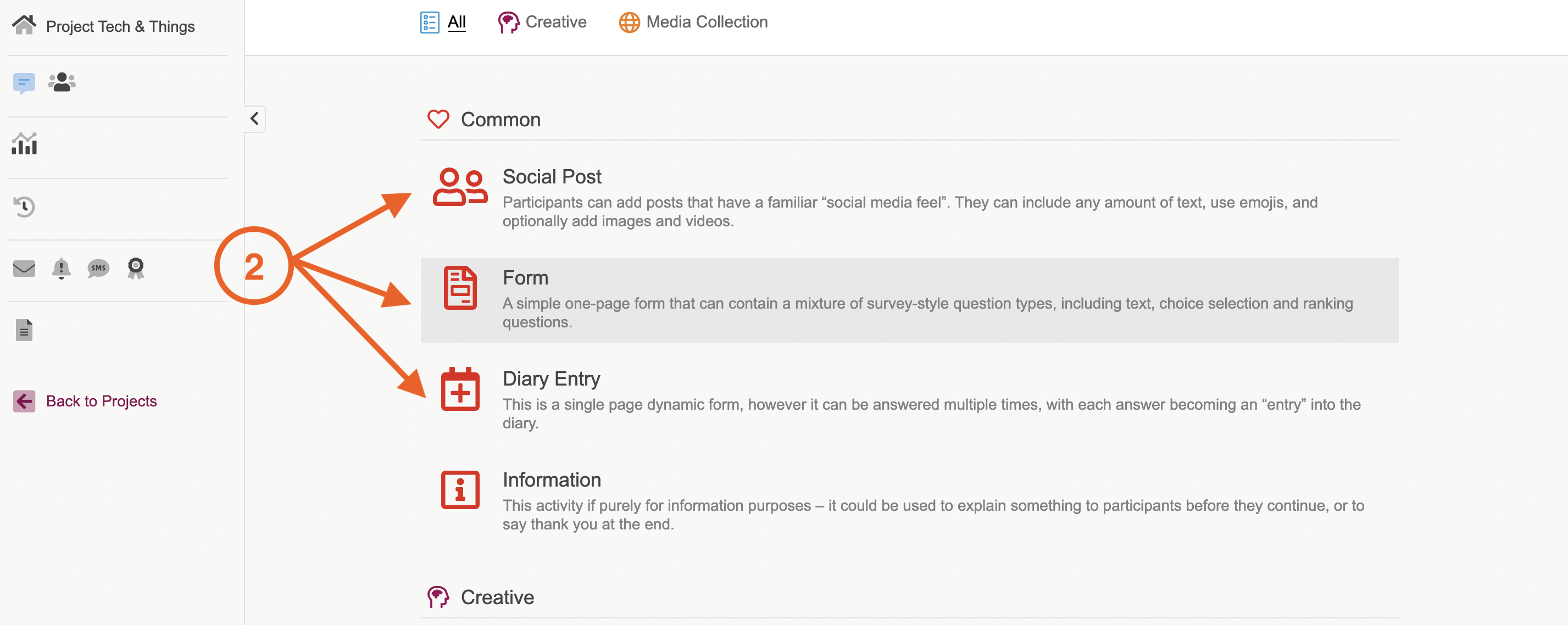The height and width of the screenshot is (625, 1568).
Task: Click the alert bell notification icon
Action: coord(61,268)
